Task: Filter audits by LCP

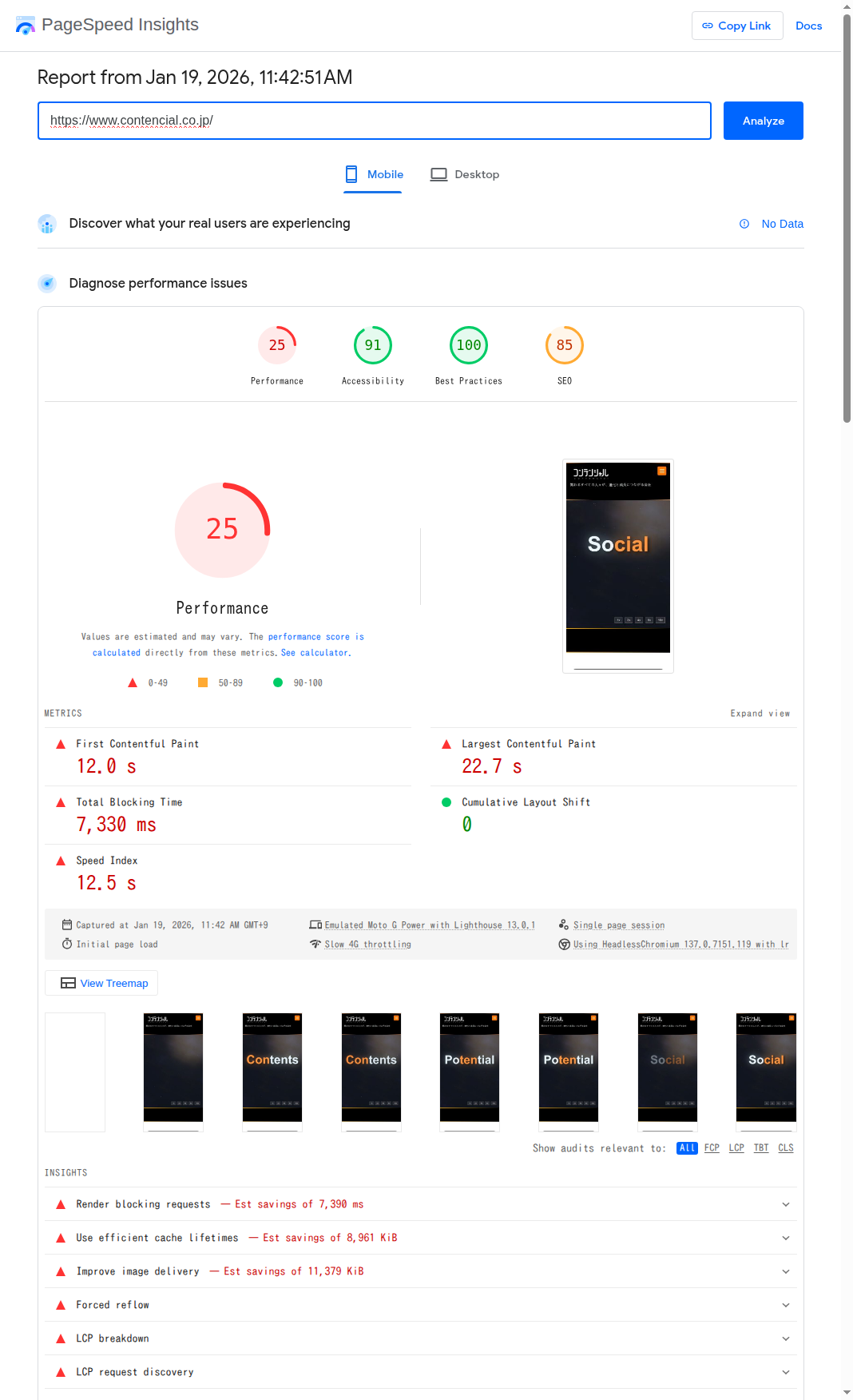Action: point(736,1148)
